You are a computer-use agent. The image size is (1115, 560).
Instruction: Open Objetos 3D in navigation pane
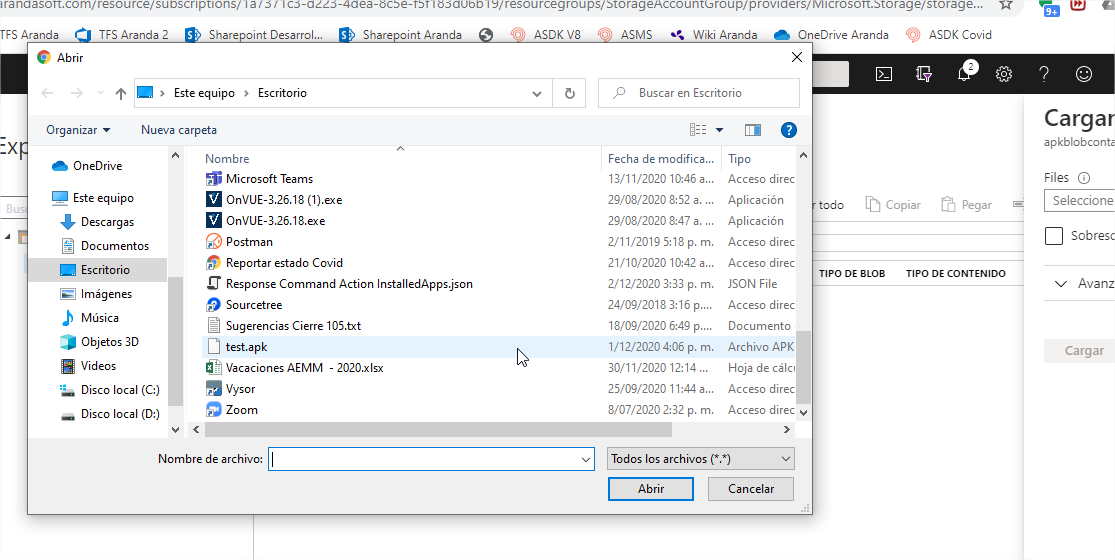tap(99, 342)
